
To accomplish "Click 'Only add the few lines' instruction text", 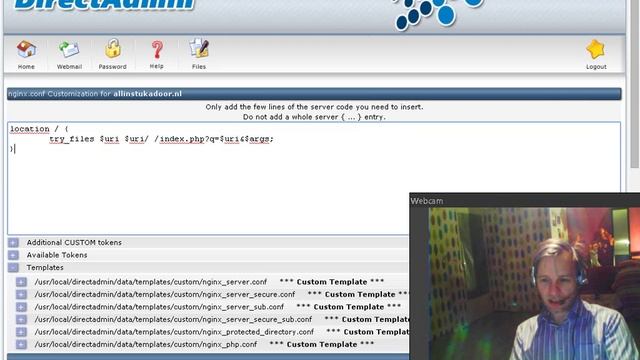I will tap(314, 107).
